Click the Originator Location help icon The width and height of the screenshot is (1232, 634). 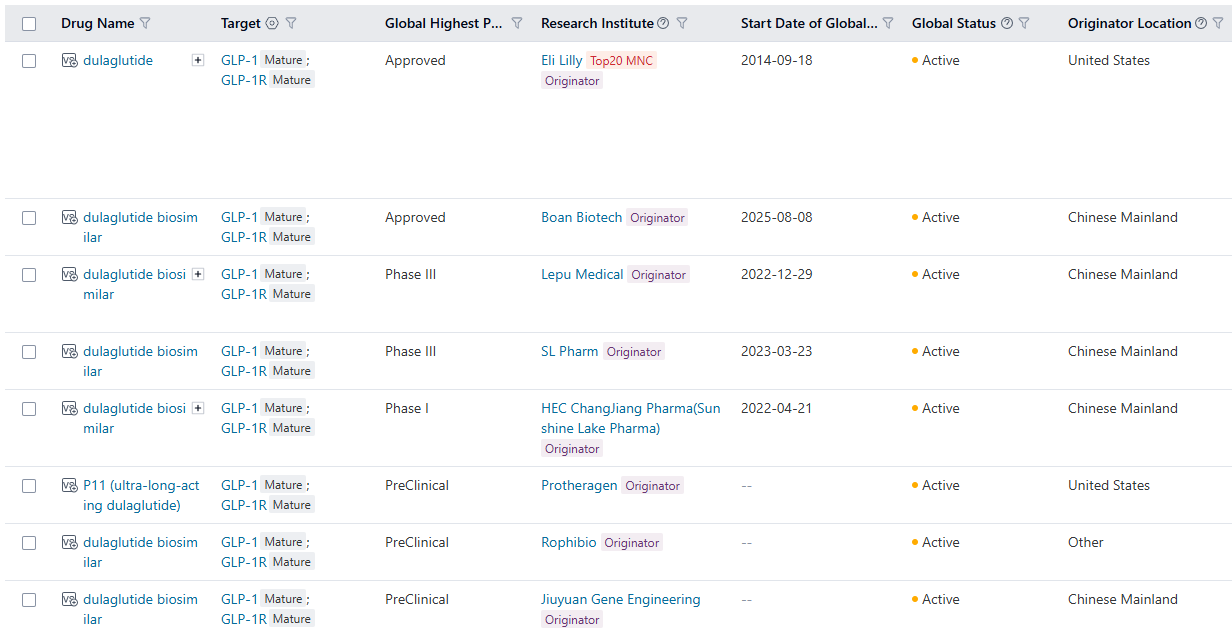point(1202,23)
